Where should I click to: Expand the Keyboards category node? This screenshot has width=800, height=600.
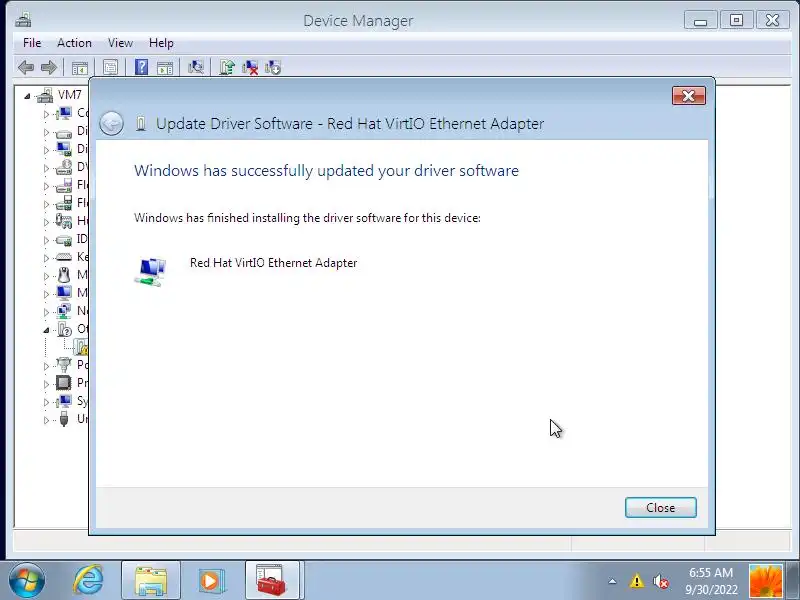46,258
